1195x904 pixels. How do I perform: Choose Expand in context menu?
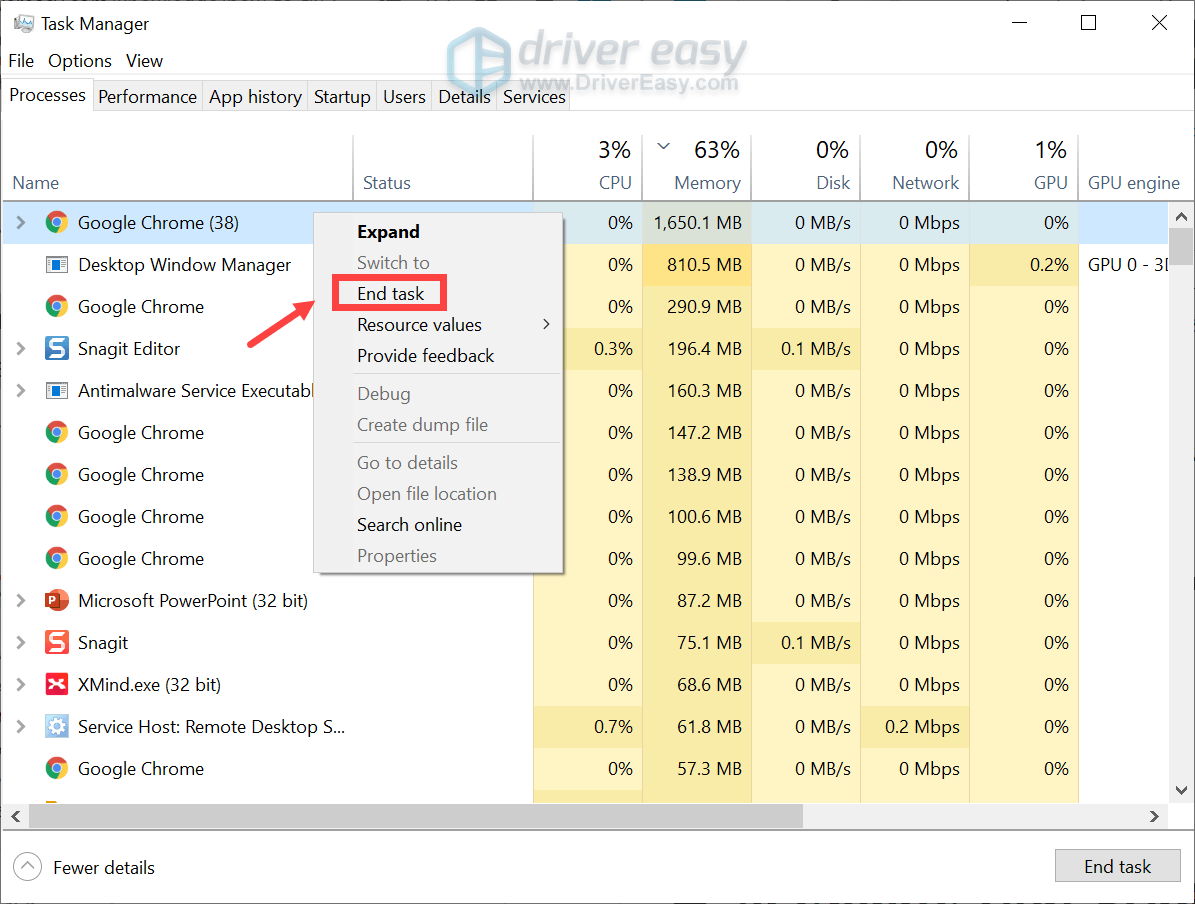[x=389, y=232]
